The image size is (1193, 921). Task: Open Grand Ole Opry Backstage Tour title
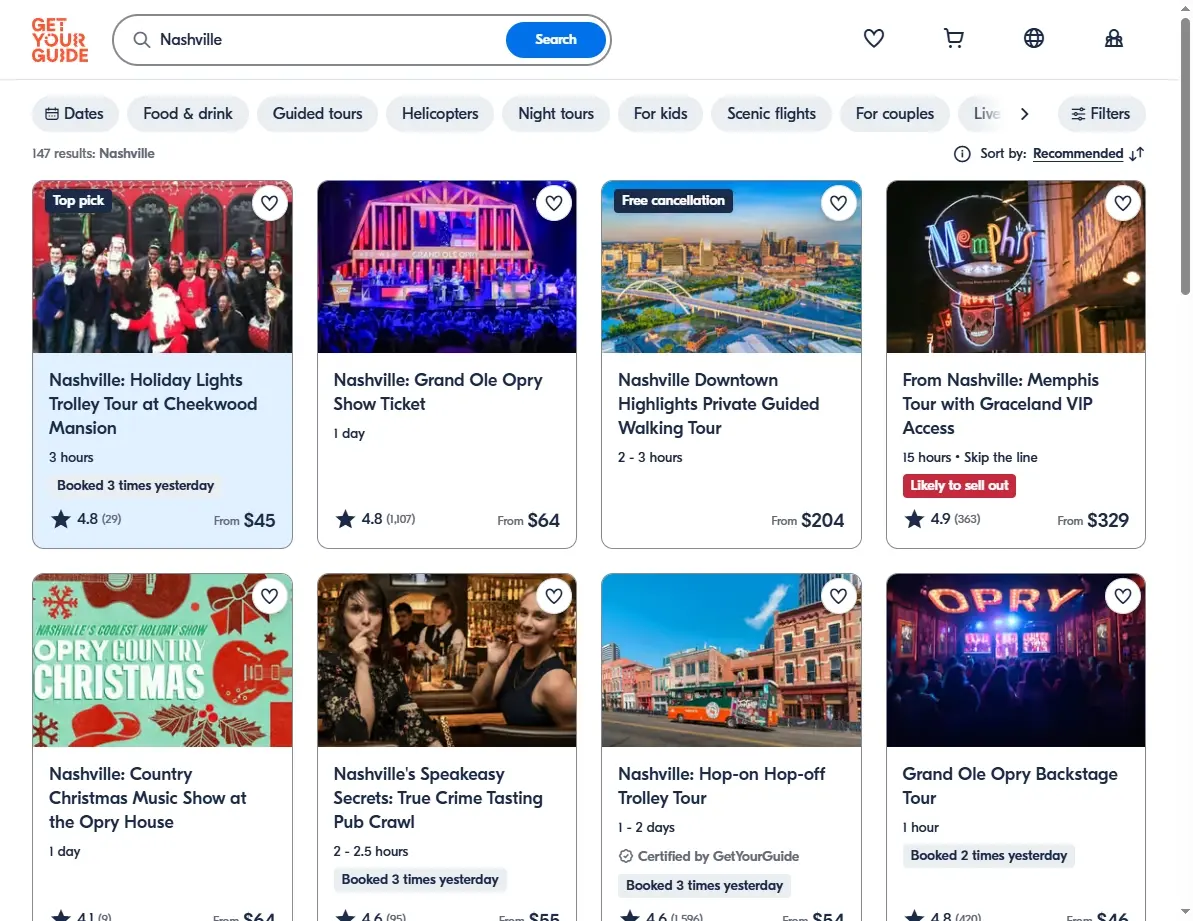(1010, 786)
